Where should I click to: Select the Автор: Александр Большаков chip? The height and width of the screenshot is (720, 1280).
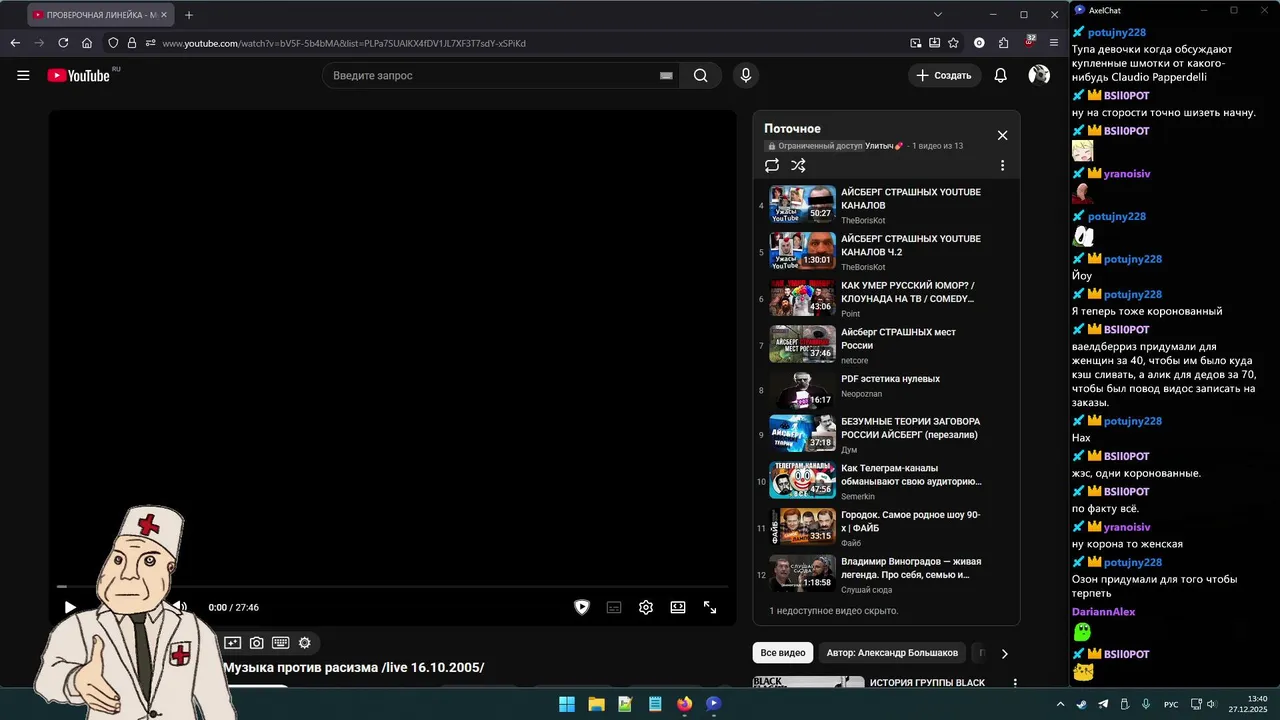click(892, 653)
